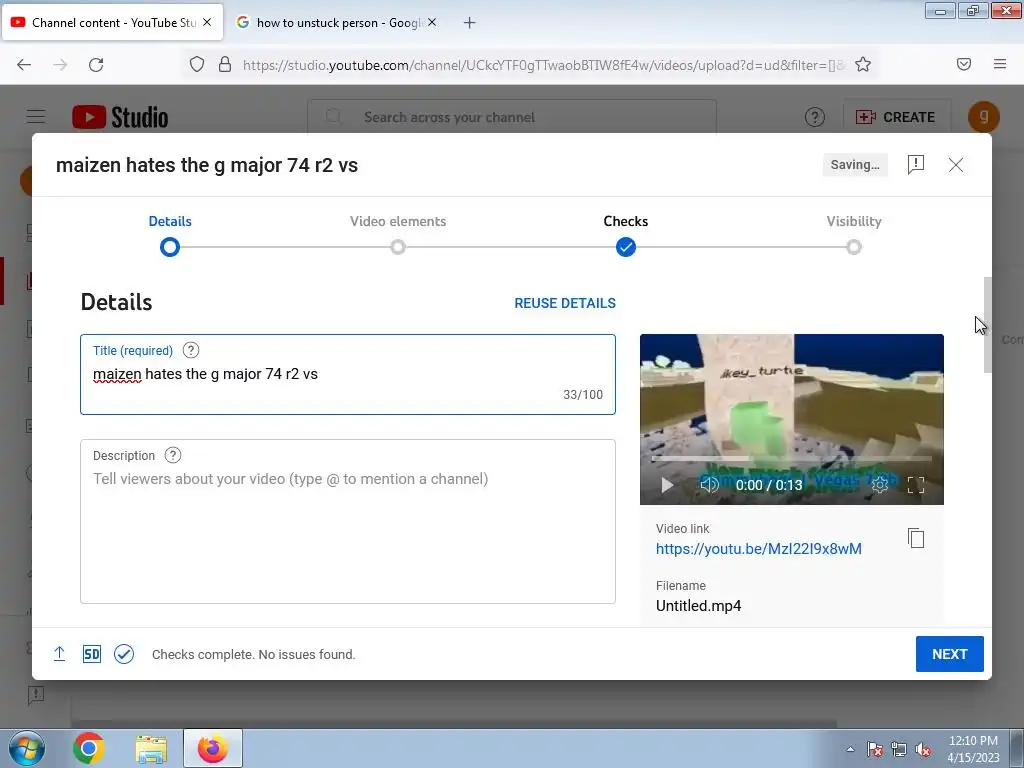This screenshot has height=768, width=1024.
Task: Click the YouTube Studio logo
Action: 120,117
